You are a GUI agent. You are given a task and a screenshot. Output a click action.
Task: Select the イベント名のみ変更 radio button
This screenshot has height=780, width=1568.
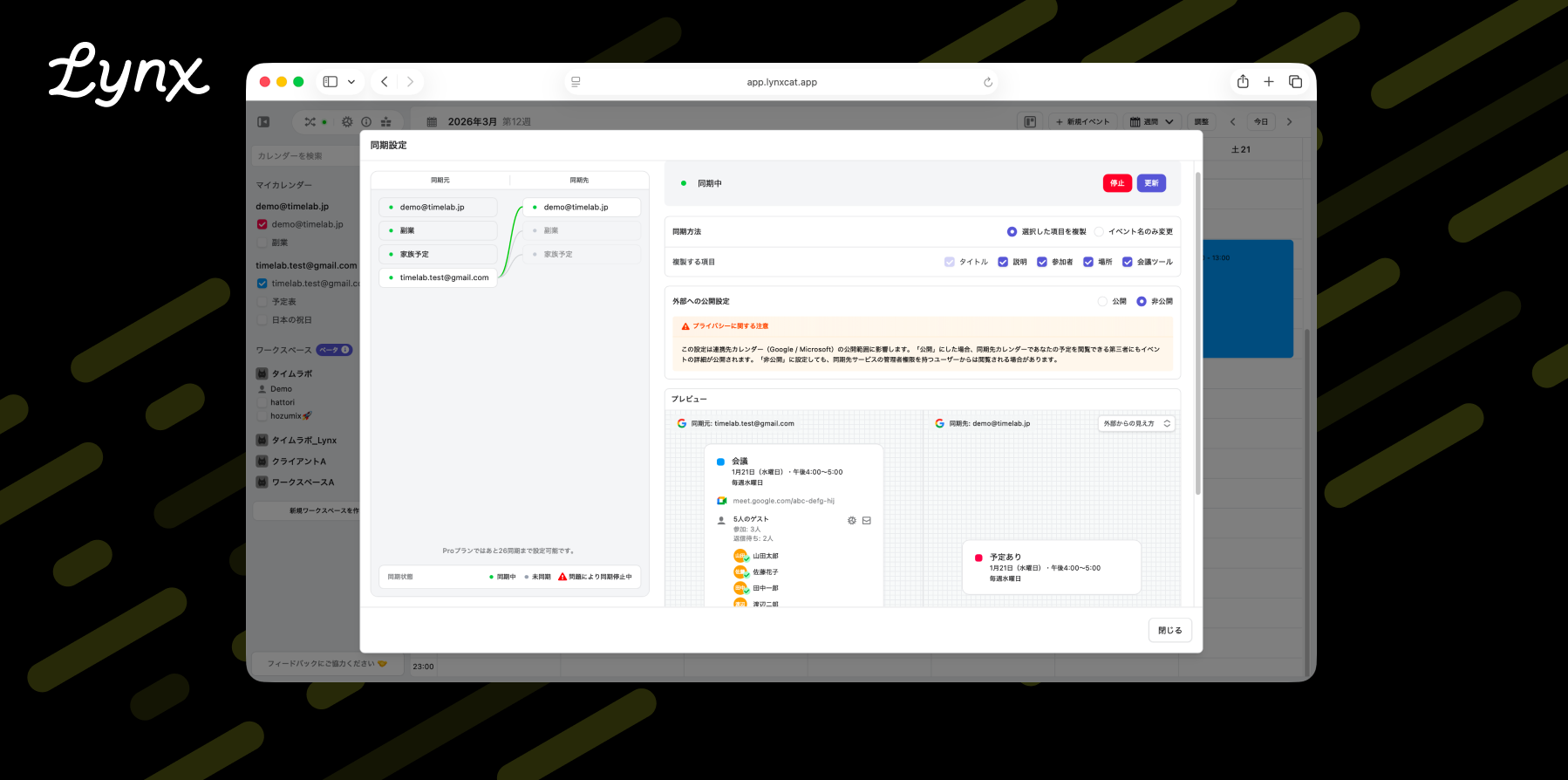tap(1099, 232)
